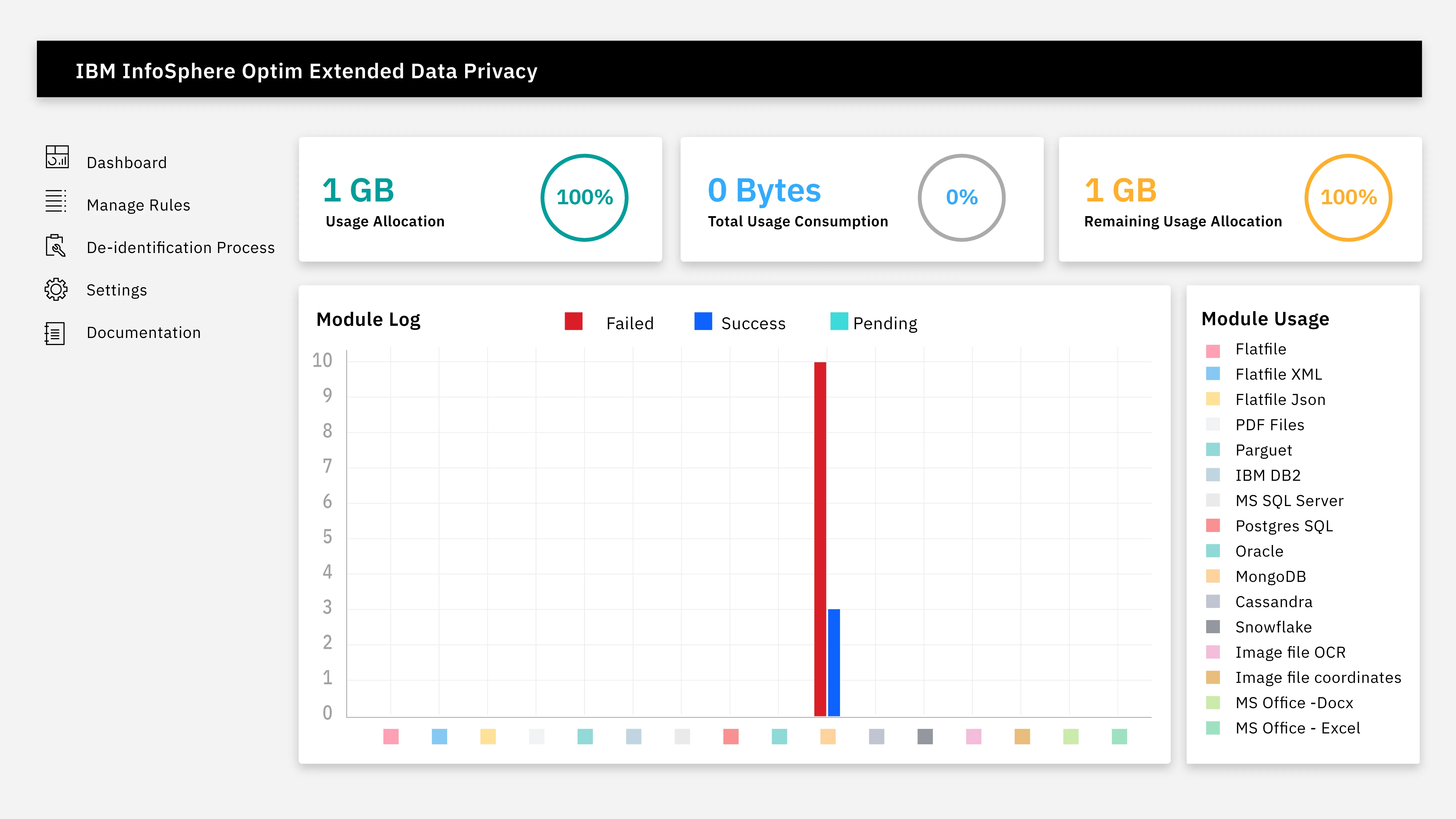Click the 1 GB Remaining Usage Allocation value
Viewport: 1456px width, 819px height.
tap(1120, 191)
